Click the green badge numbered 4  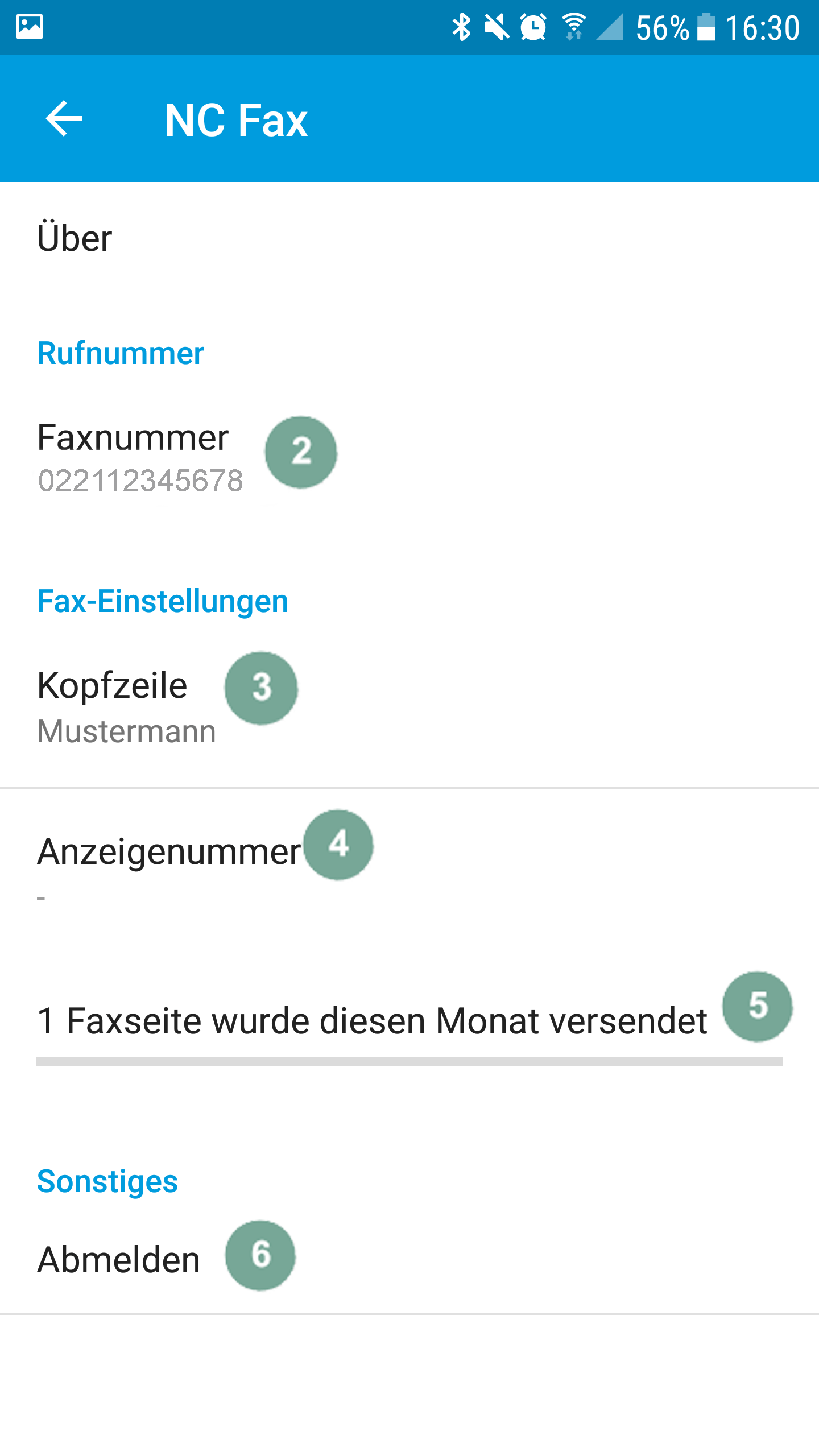(x=338, y=845)
